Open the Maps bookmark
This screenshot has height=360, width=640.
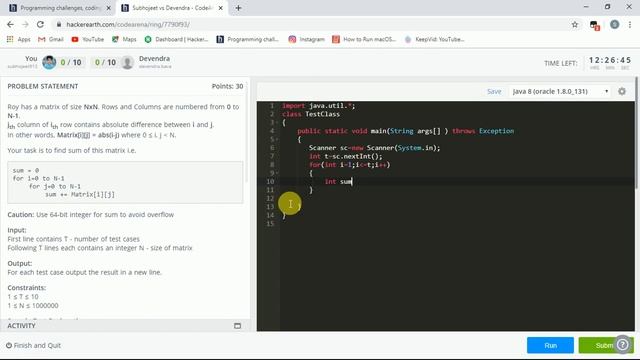click(124, 39)
